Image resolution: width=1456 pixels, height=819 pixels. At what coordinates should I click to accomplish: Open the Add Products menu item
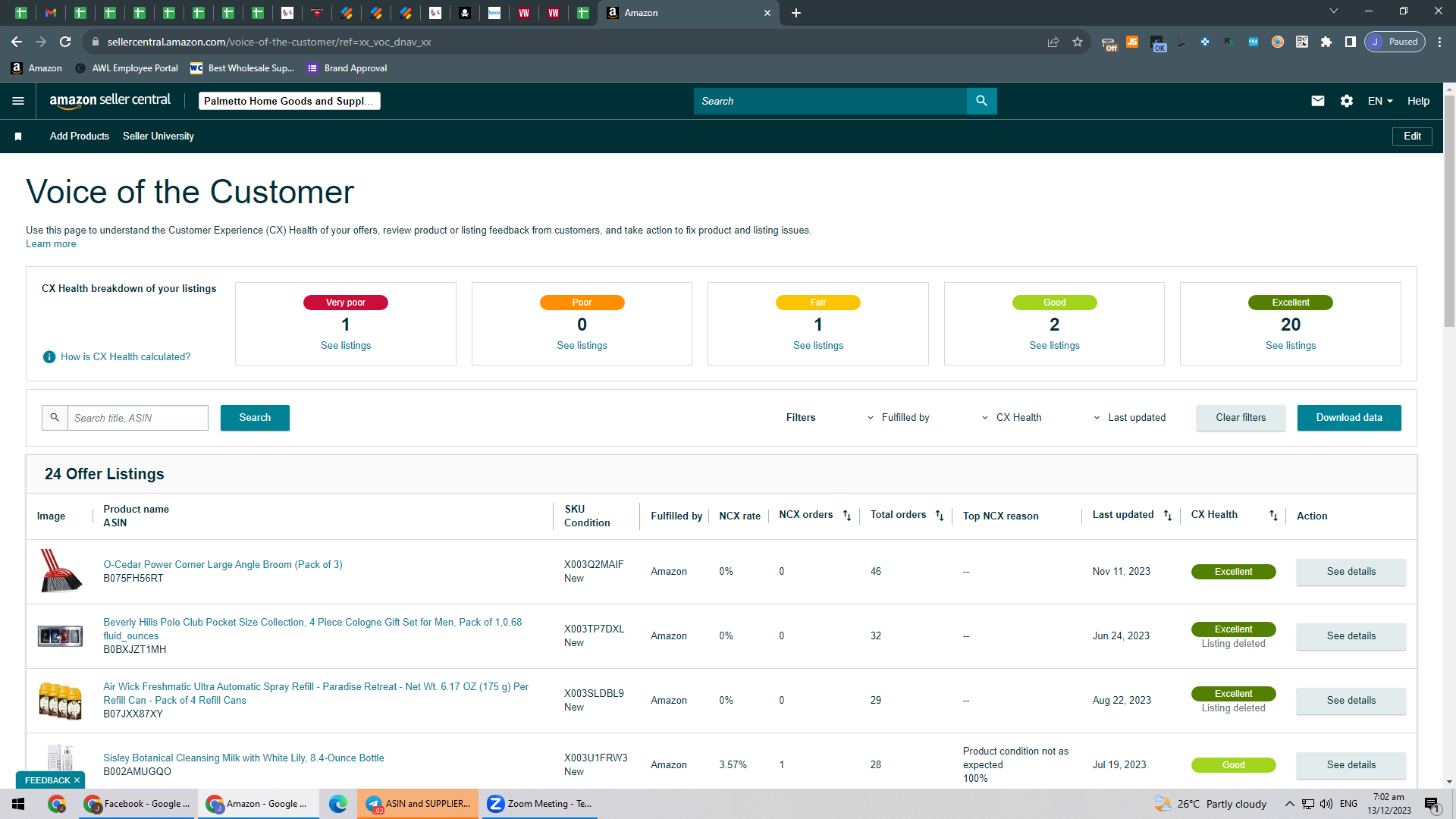(x=80, y=136)
